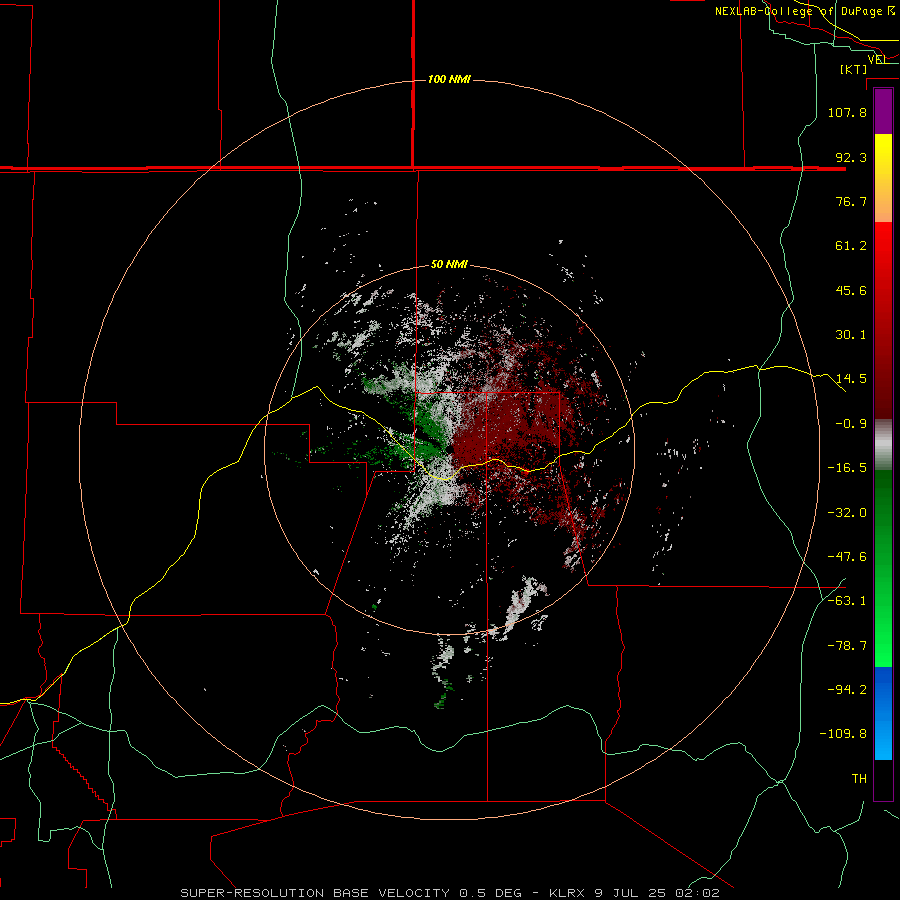Click the -63.1 scale value
Screen dimensions: 900x900
coord(847,601)
